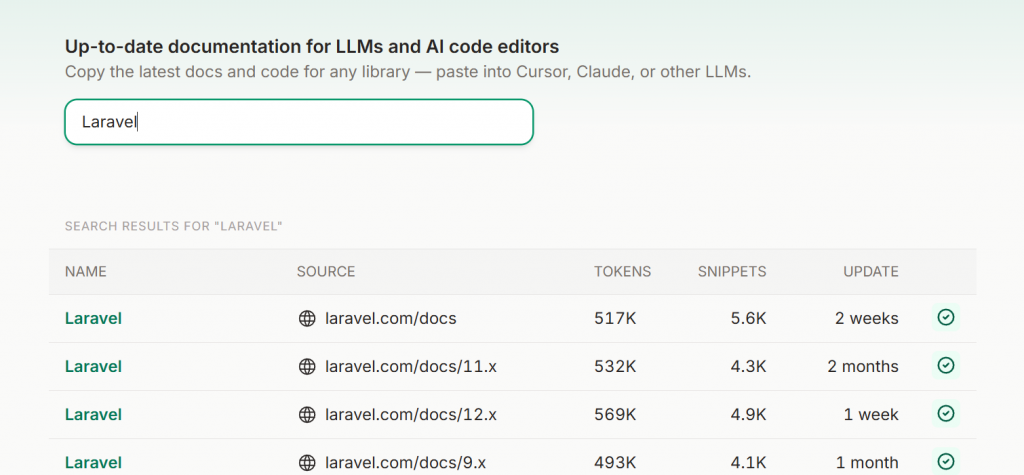Sort by the UPDATE column header
Image resolution: width=1024 pixels, height=475 pixels.
point(870,272)
